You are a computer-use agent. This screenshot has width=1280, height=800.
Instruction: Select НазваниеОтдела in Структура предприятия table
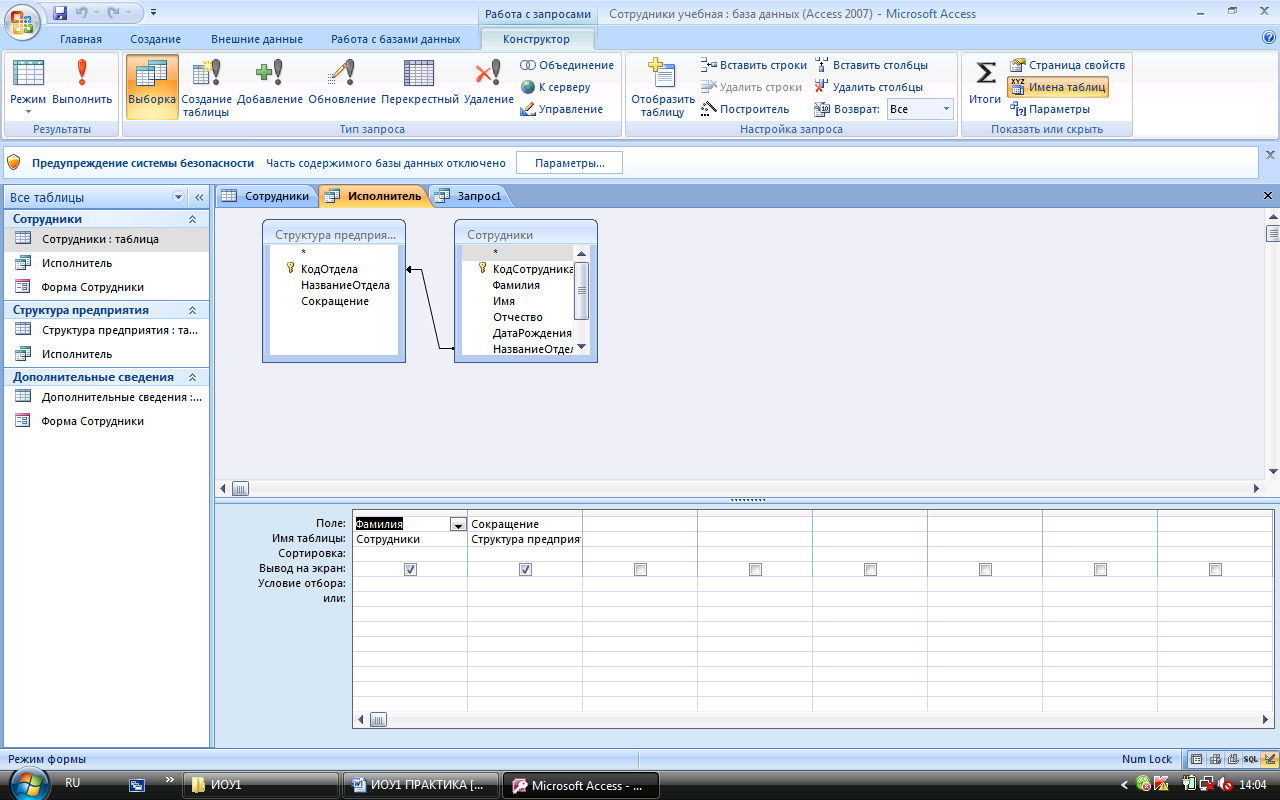click(345, 285)
